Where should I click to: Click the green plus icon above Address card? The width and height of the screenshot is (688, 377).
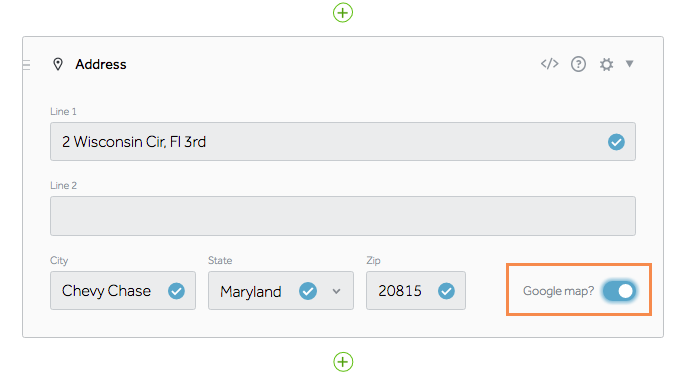tap(343, 12)
